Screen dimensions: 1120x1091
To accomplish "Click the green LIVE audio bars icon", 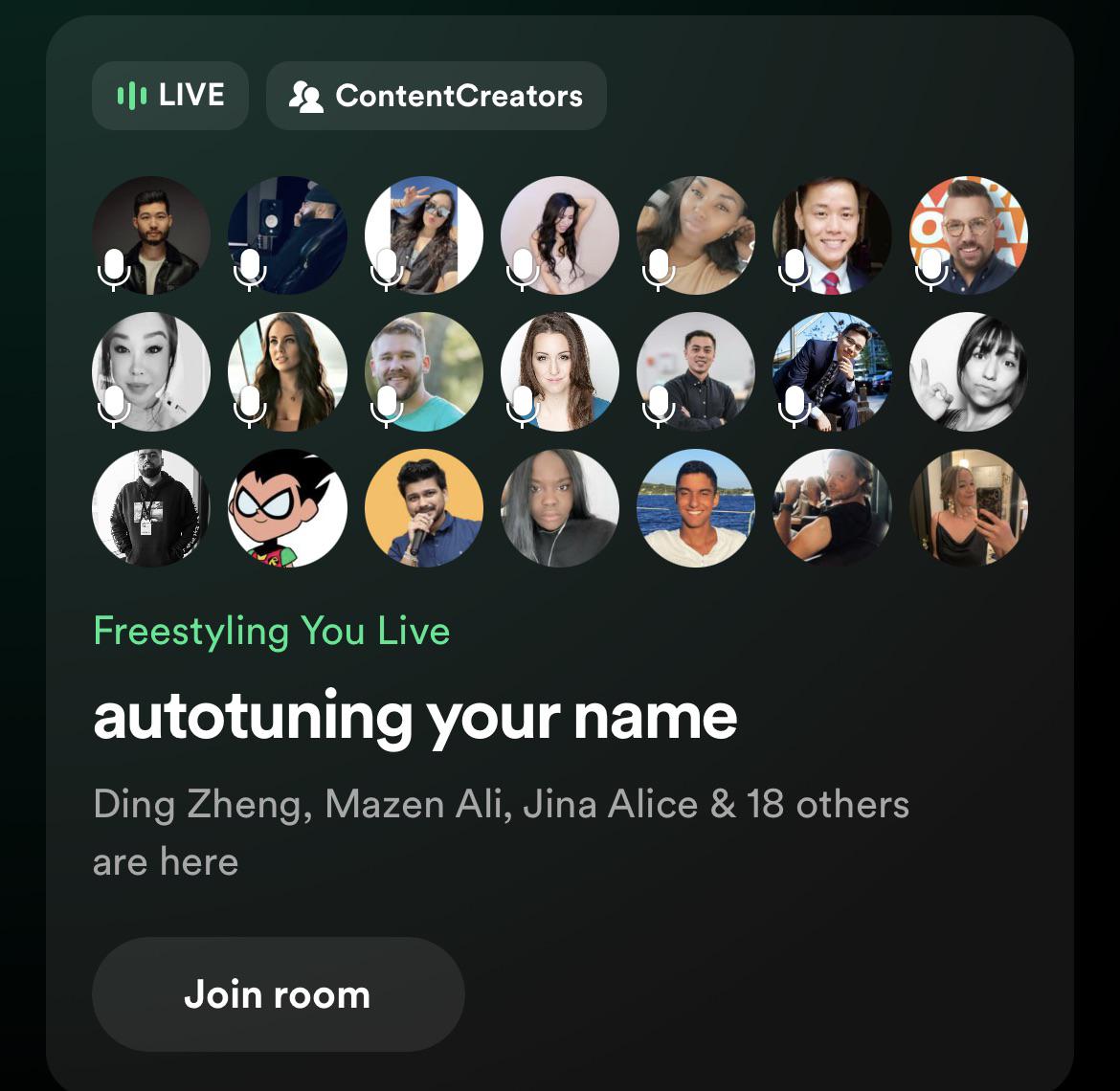I will (x=132, y=96).
